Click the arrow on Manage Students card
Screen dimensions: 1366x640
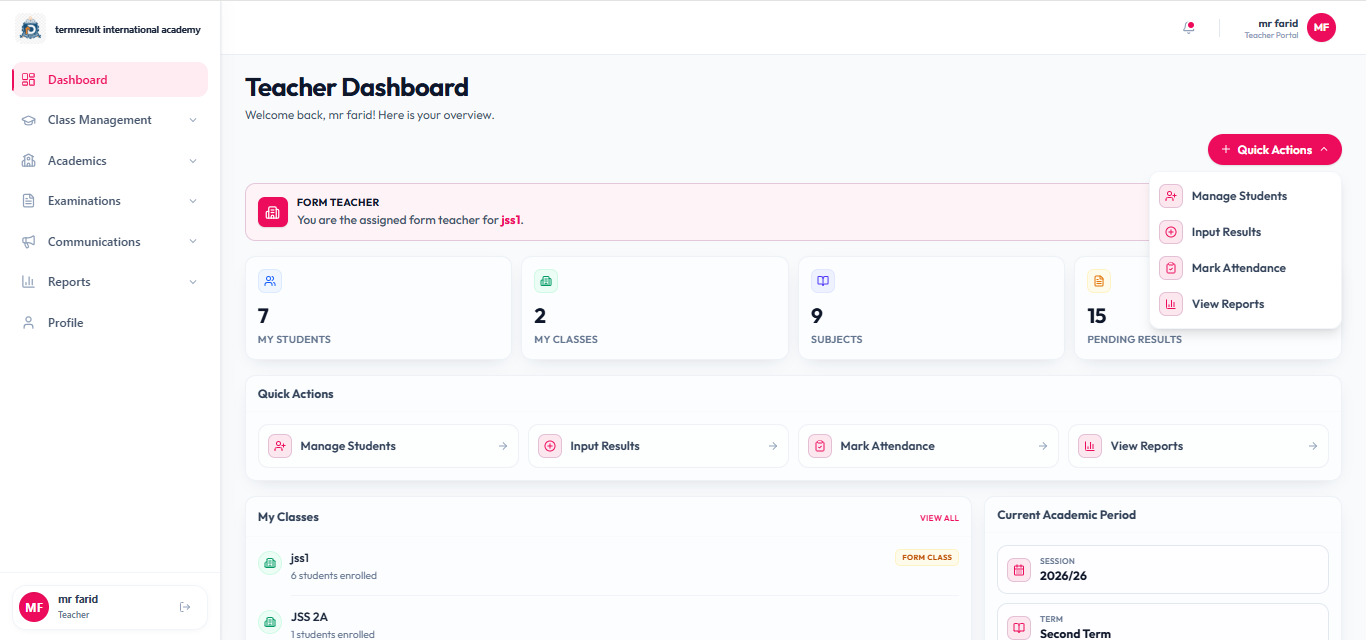[503, 446]
